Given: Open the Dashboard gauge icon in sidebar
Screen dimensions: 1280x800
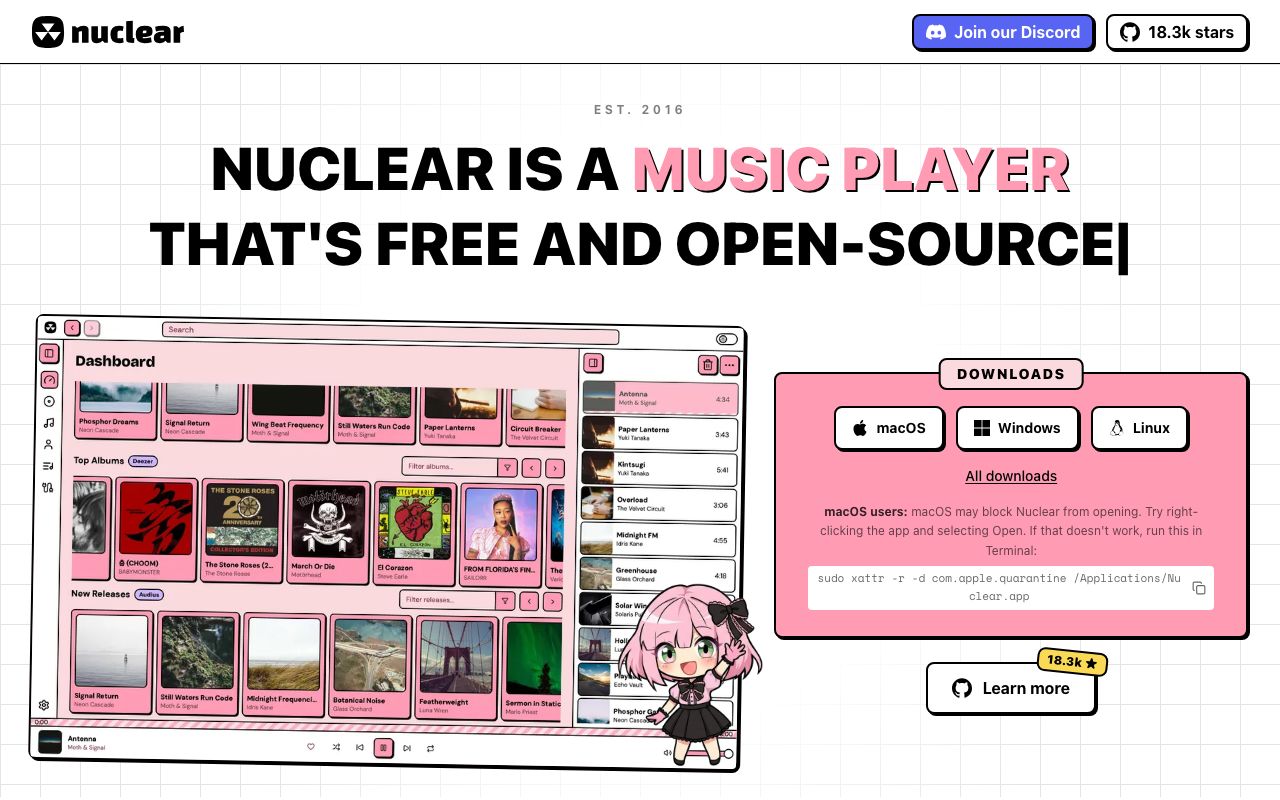Looking at the screenshot, I should [x=49, y=380].
